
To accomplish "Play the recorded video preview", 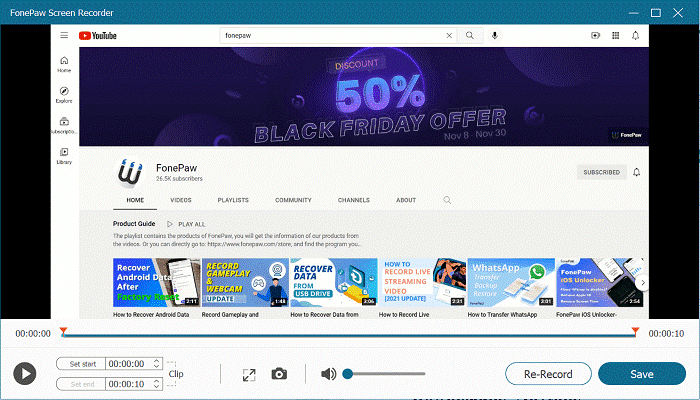I will [x=25, y=374].
